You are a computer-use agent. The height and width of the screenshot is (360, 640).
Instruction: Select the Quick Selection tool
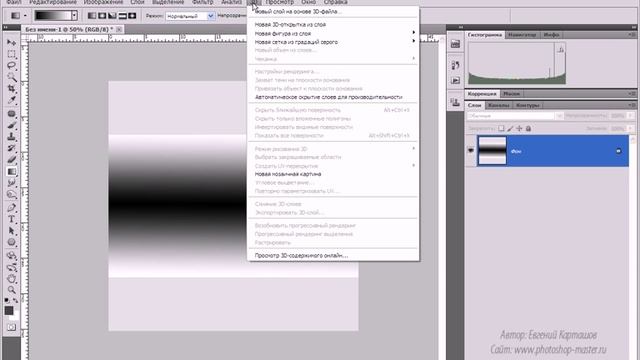pyautogui.click(x=11, y=77)
